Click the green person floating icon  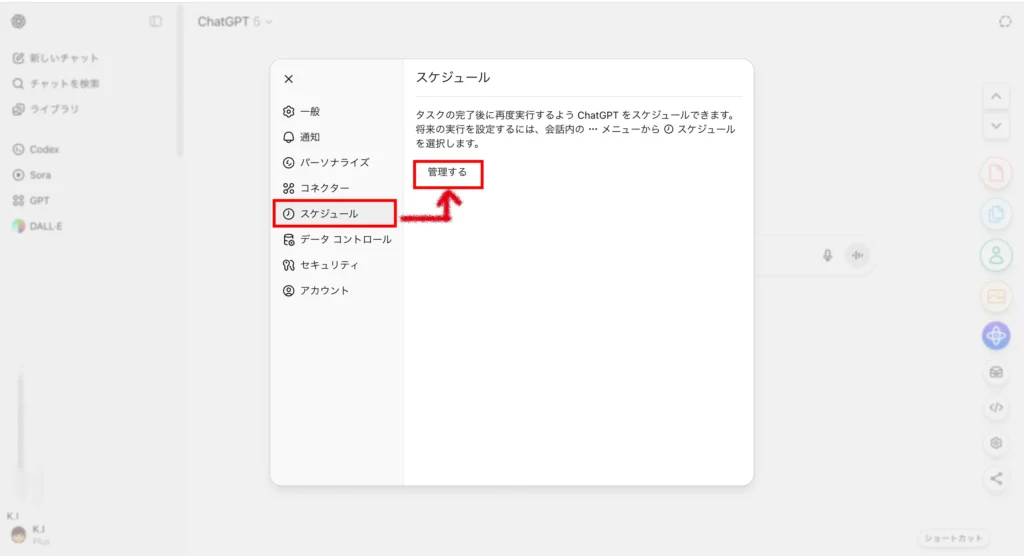[996, 255]
